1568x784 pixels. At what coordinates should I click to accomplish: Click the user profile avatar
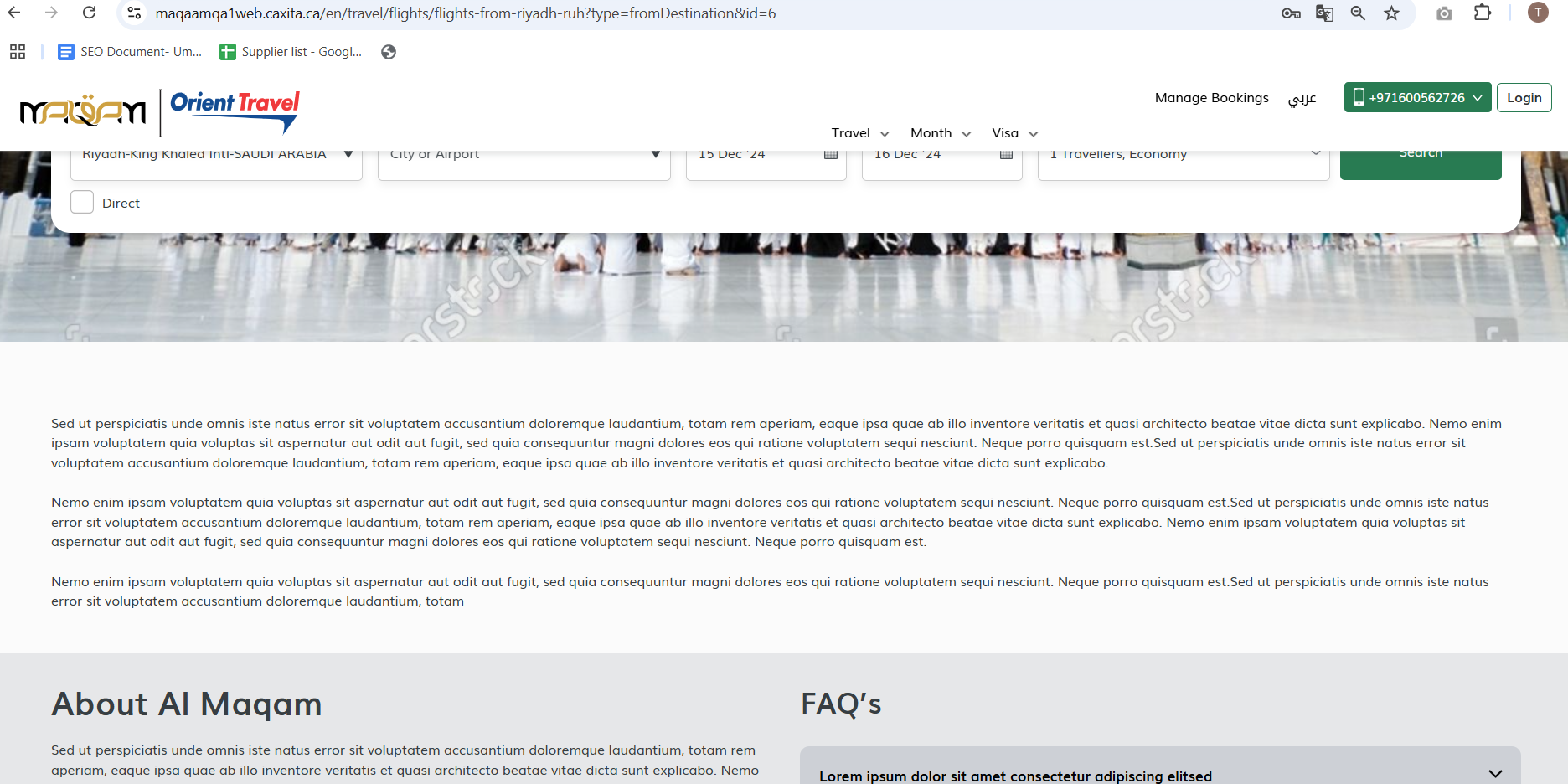1538,13
